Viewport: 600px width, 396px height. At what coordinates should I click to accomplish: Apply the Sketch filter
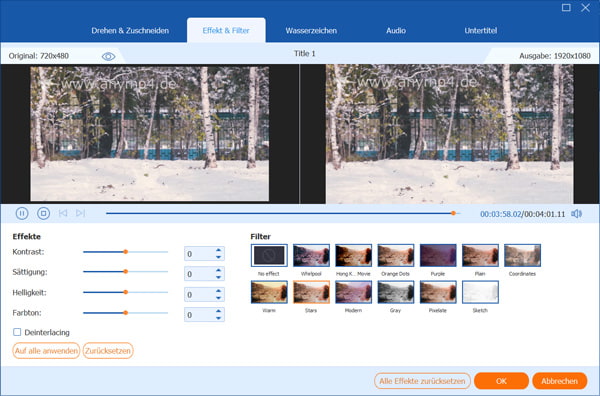(x=480, y=292)
